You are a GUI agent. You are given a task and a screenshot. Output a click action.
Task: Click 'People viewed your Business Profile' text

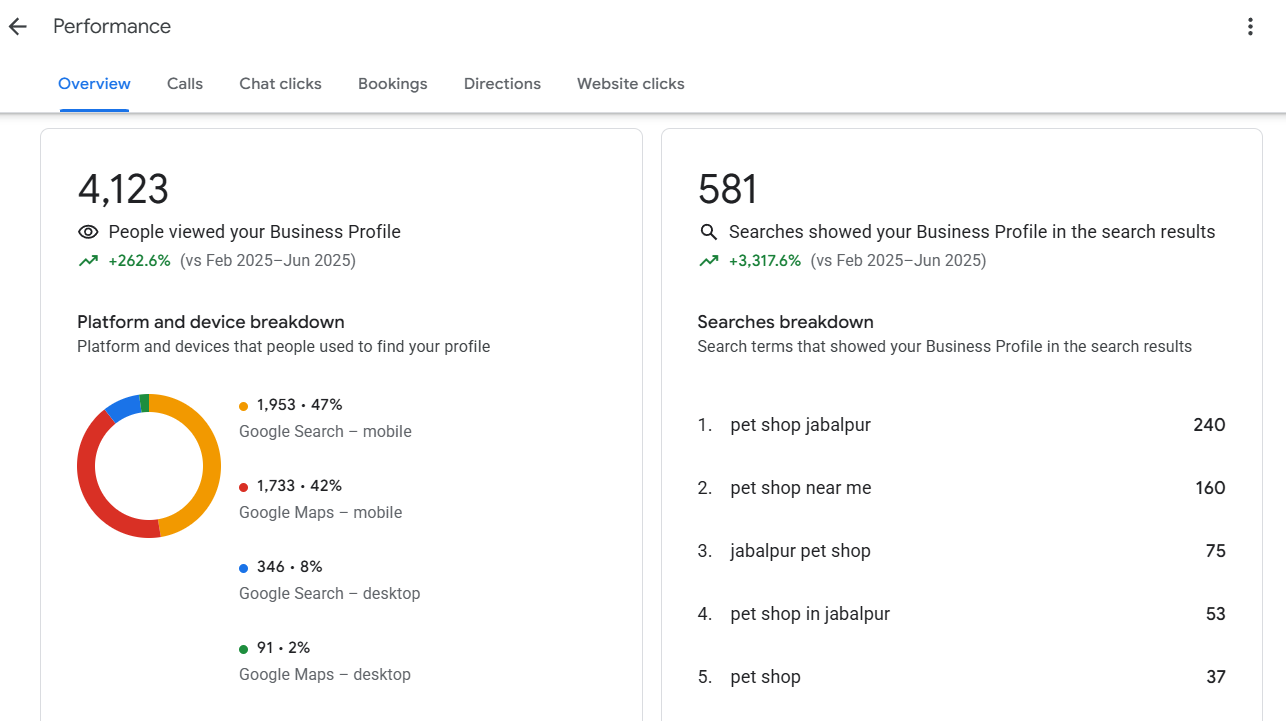click(x=254, y=232)
